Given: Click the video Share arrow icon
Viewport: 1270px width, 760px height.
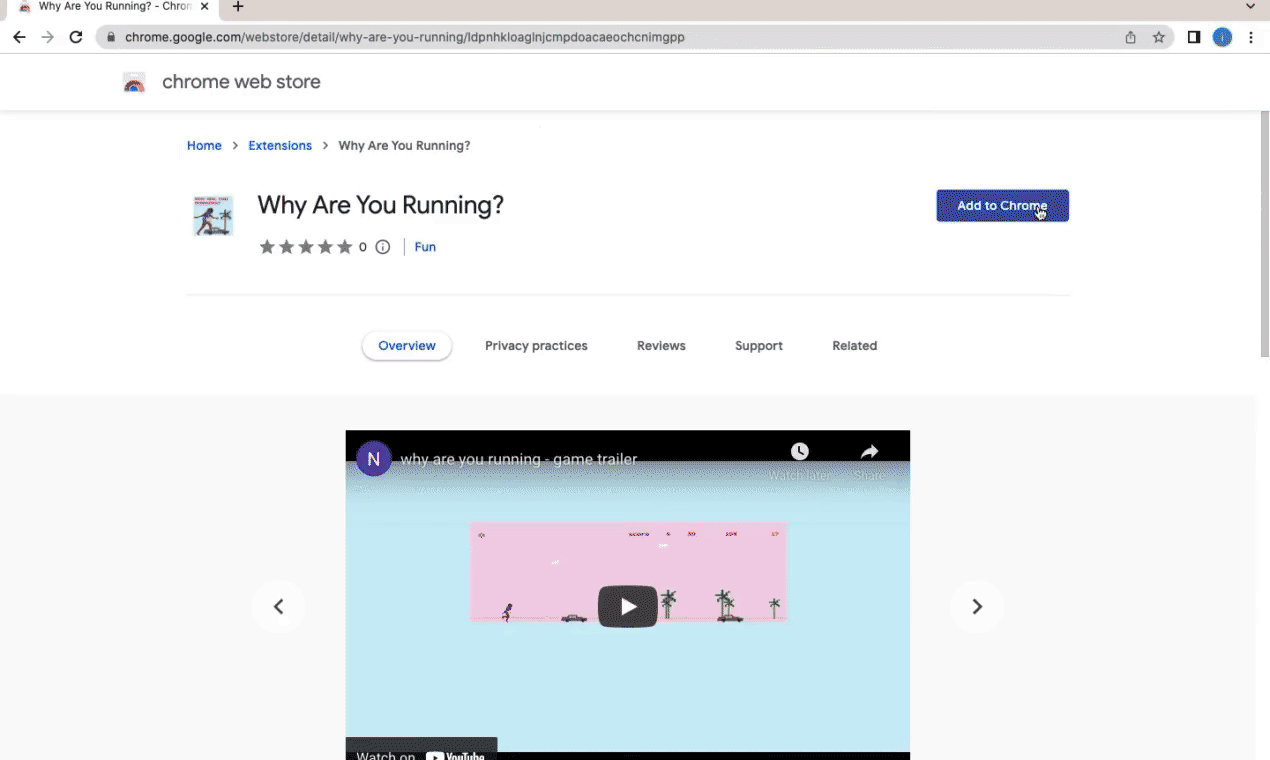Looking at the screenshot, I should tap(870, 452).
